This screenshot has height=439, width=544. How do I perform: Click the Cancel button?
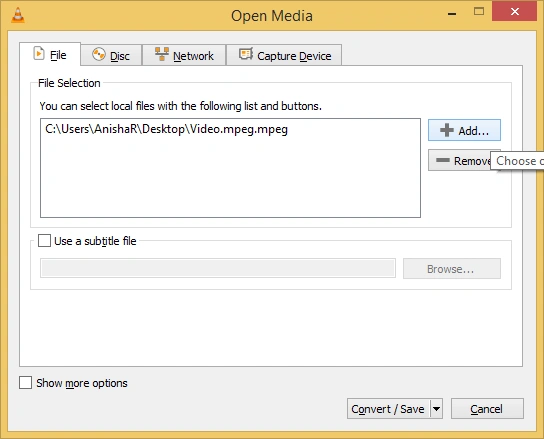487,409
